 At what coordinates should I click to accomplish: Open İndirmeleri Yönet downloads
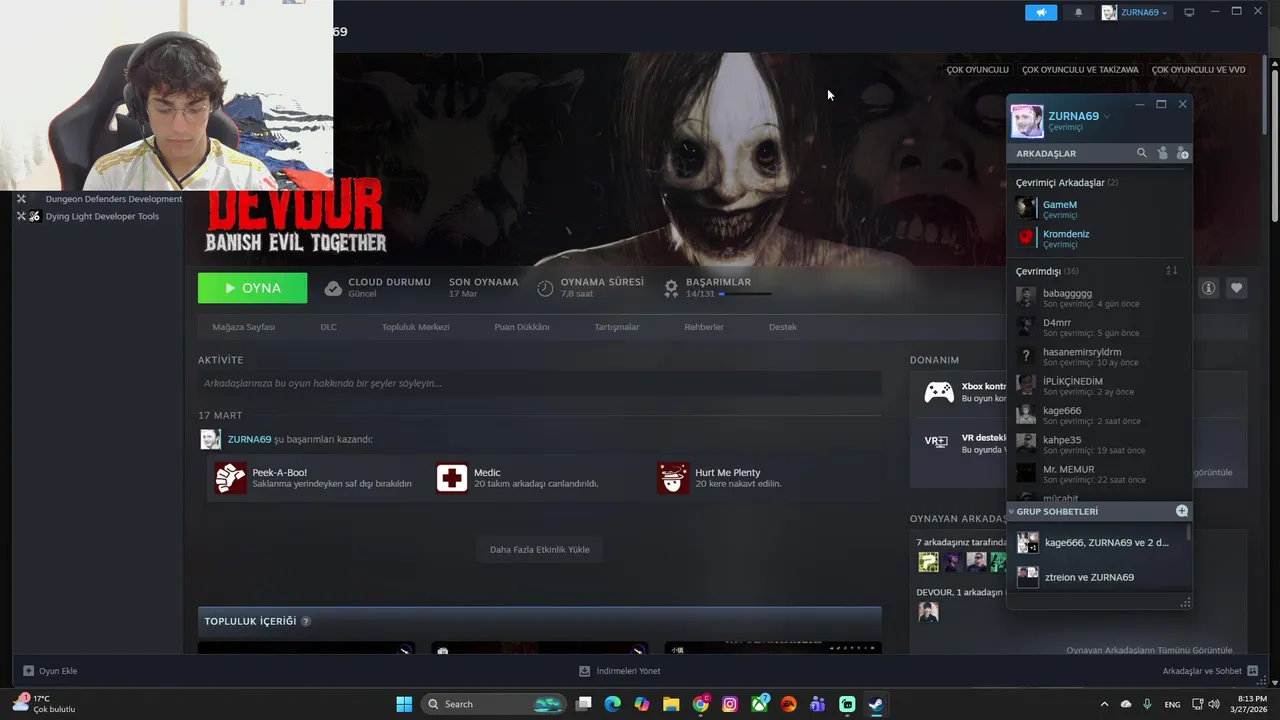pyautogui.click(x=620, y=671)
